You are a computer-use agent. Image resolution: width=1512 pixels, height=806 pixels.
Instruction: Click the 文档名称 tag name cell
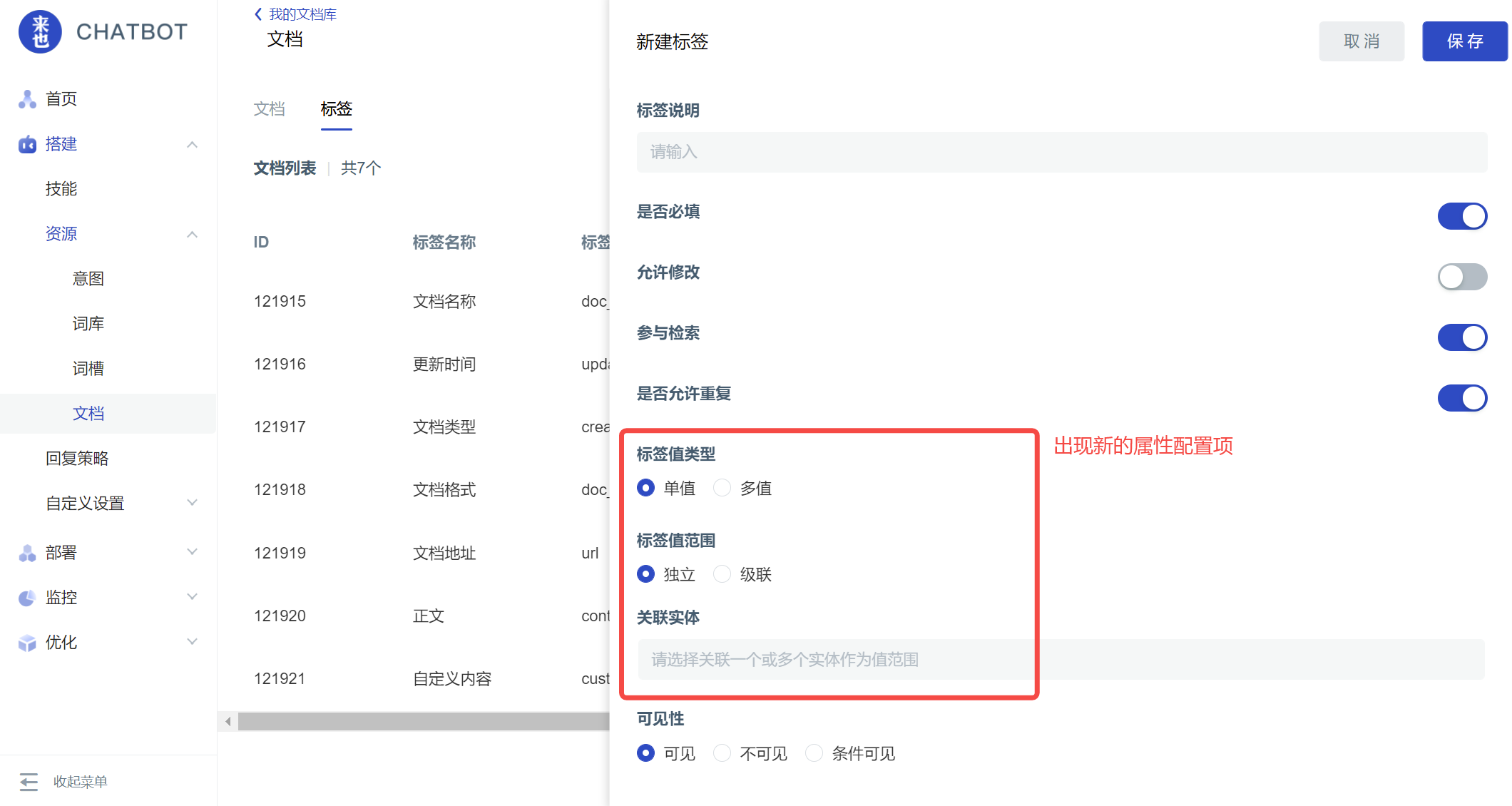[x=444, y=302]
